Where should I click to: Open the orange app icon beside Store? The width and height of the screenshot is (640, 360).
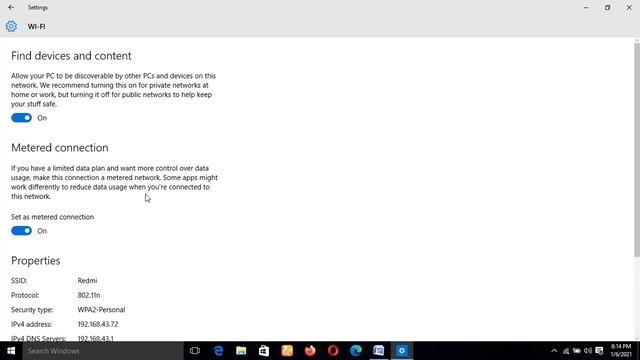pyautogui.click(x=287, y=351)
